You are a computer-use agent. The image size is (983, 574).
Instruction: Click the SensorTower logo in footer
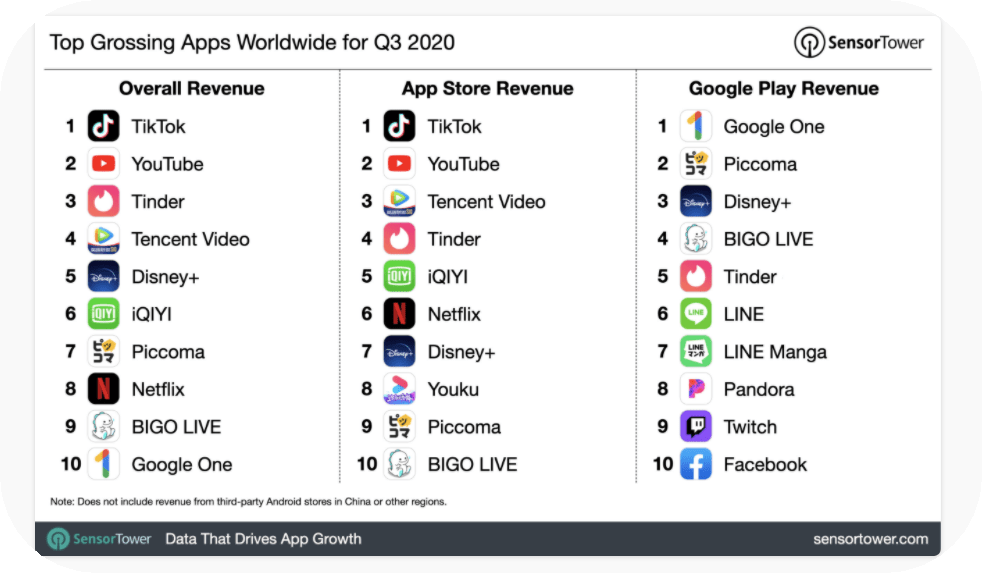point(99,539)
